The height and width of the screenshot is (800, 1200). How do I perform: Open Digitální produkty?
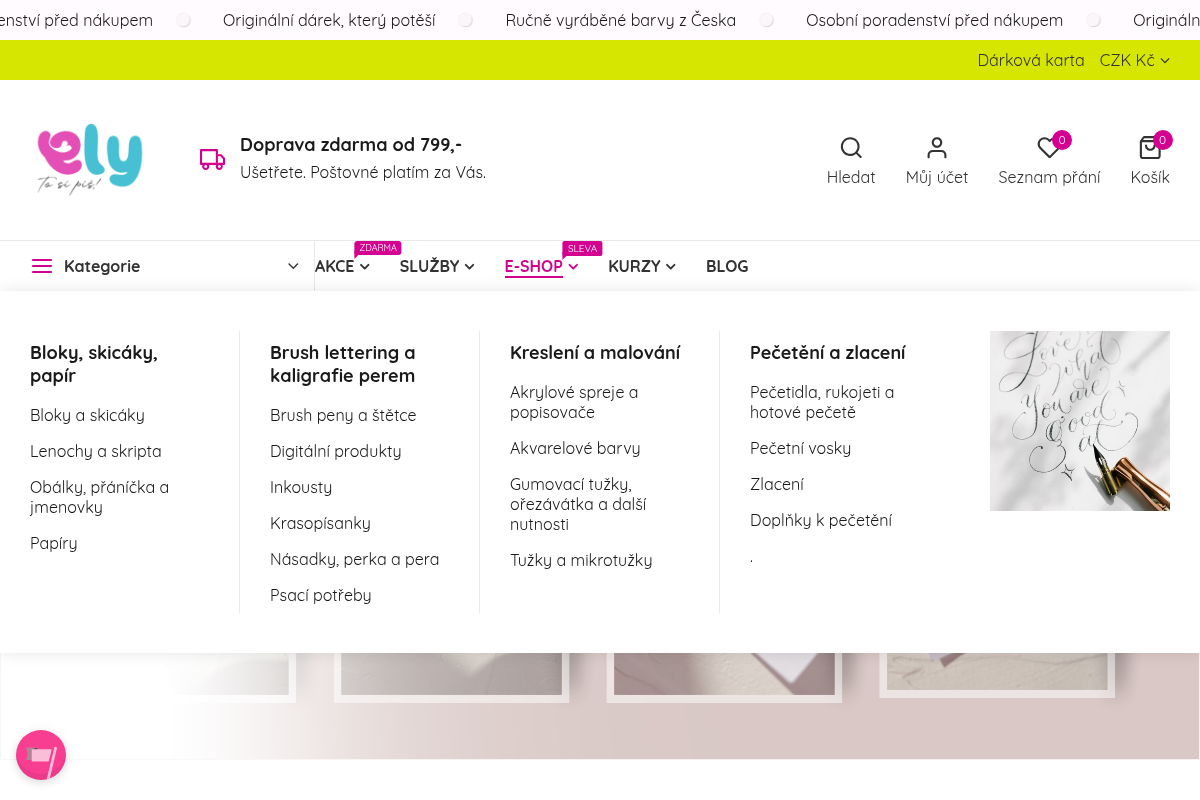coord(336,451)
